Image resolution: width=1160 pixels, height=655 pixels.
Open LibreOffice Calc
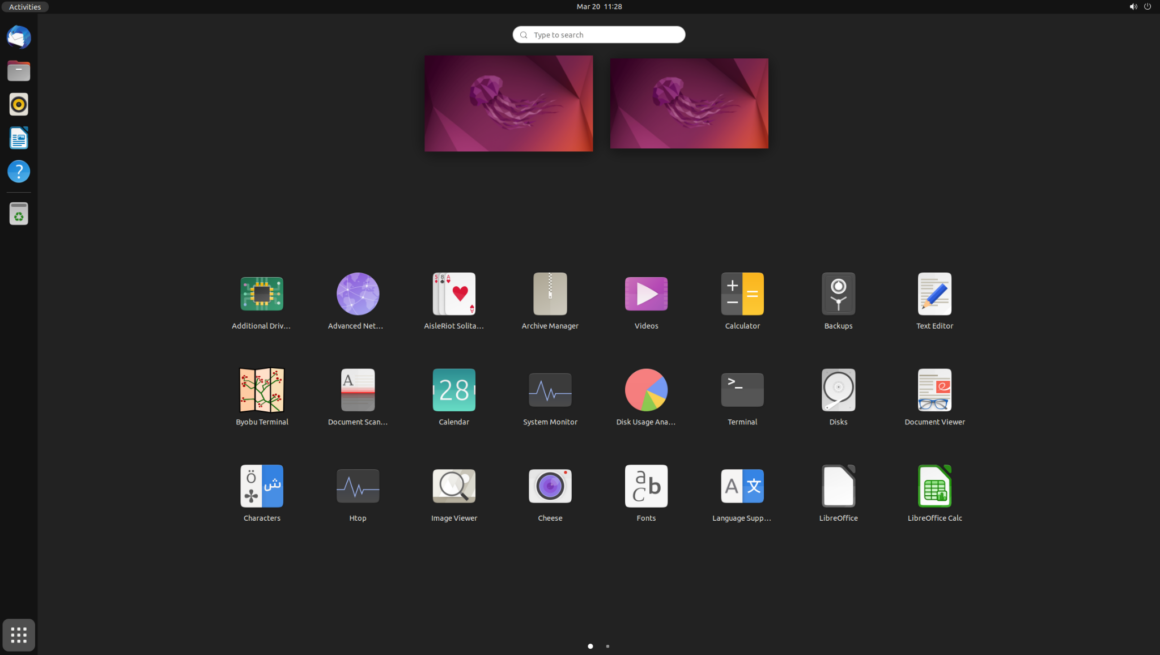(x=934, y=486)
